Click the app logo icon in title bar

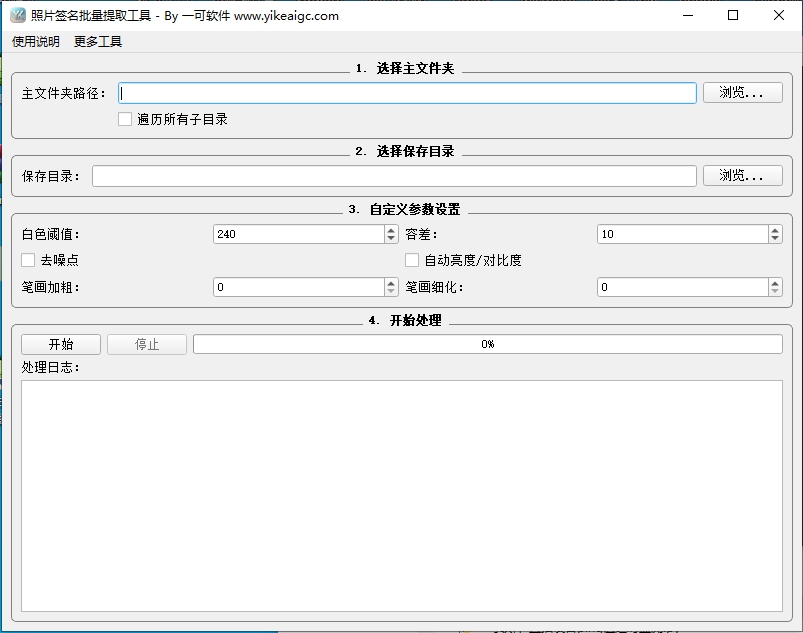pos(17,15)
